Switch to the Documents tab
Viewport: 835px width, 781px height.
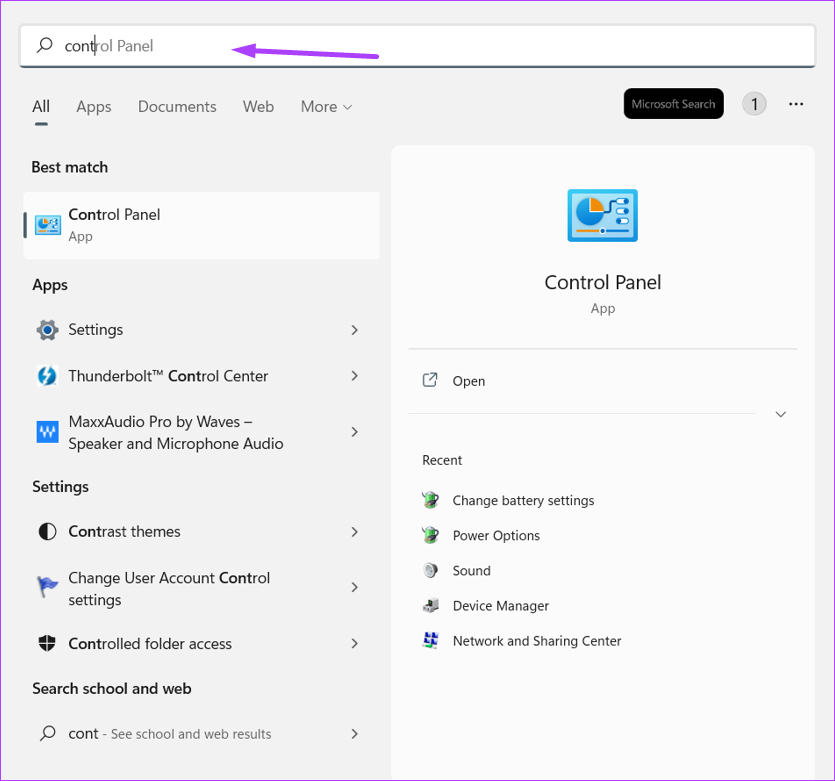177,107
